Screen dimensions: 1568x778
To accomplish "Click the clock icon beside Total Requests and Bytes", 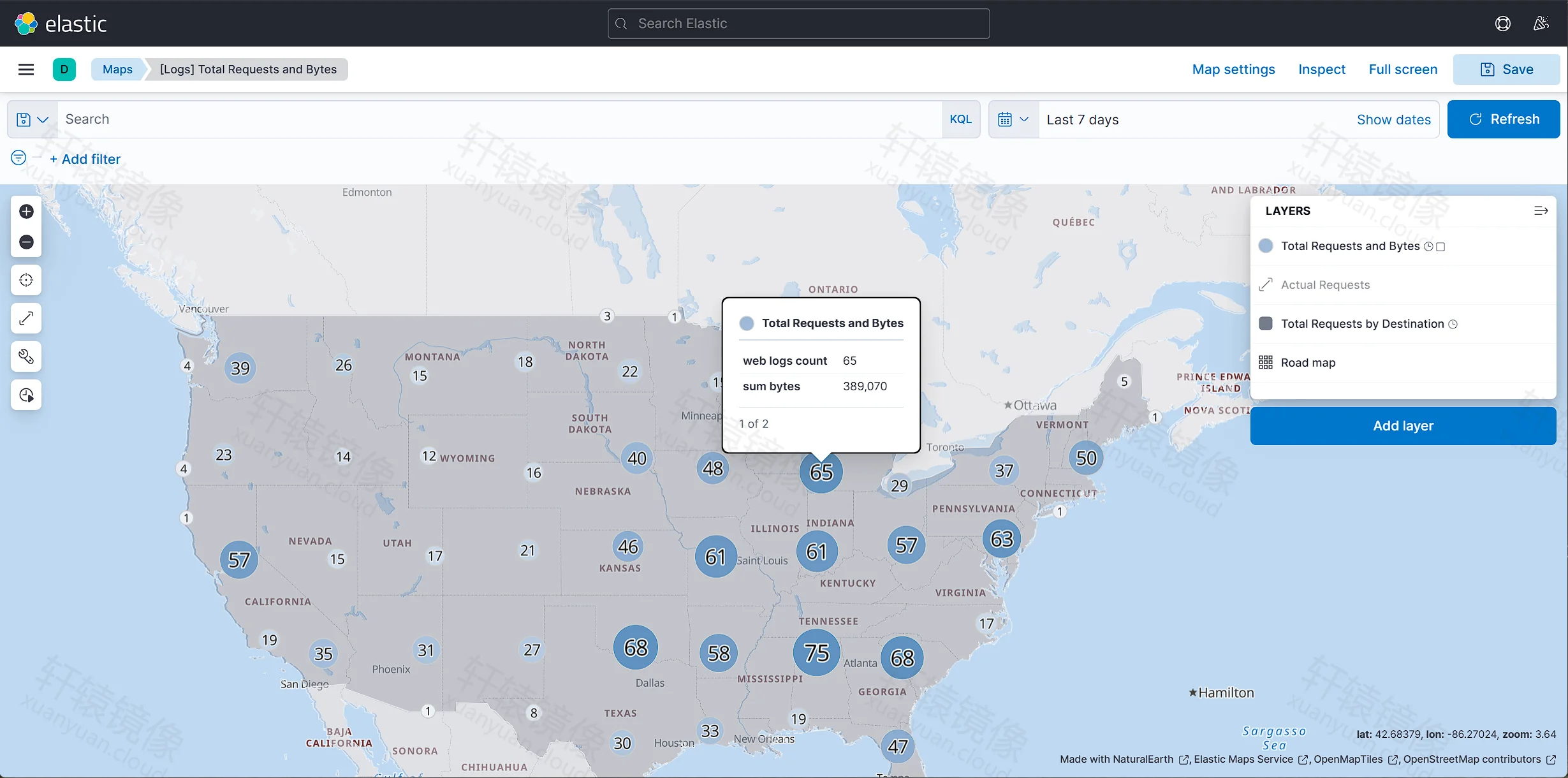I will 1428,247.
